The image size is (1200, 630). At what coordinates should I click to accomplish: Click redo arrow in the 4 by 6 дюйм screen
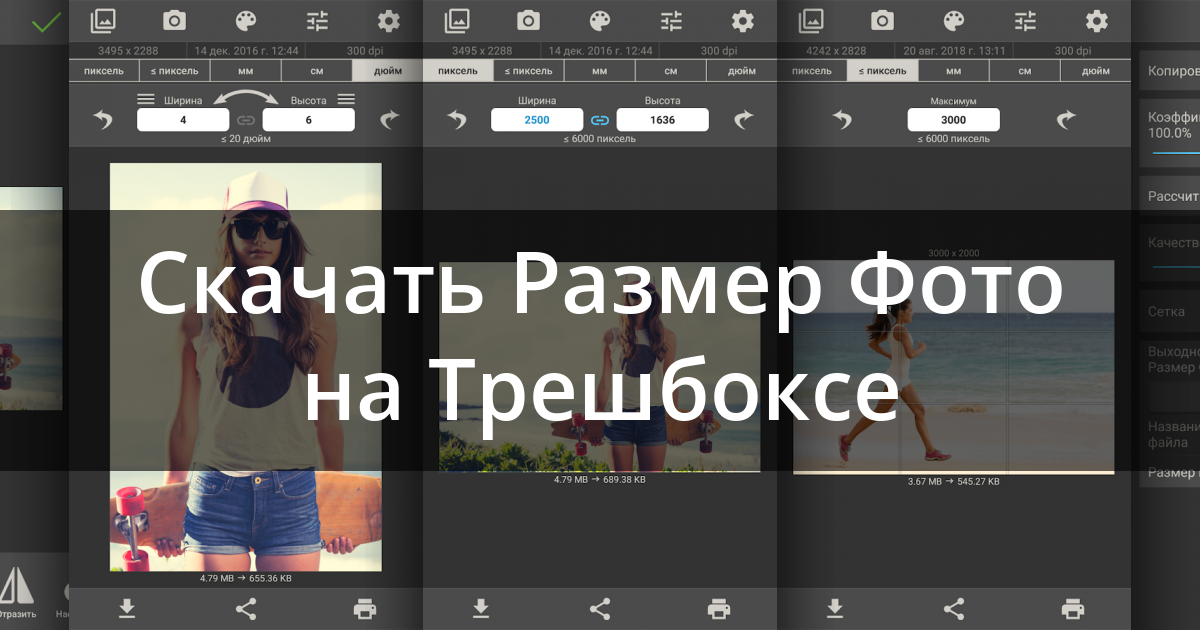pyautogui.click(x=388, y=120)
